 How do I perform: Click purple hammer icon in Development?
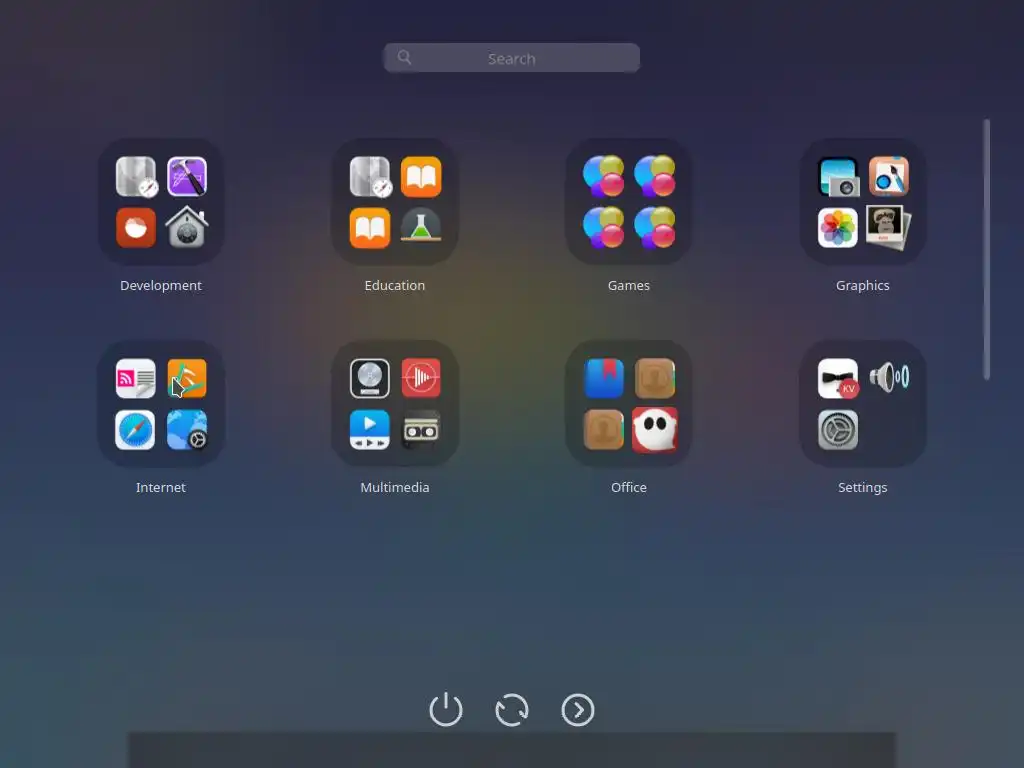[187, 176]
